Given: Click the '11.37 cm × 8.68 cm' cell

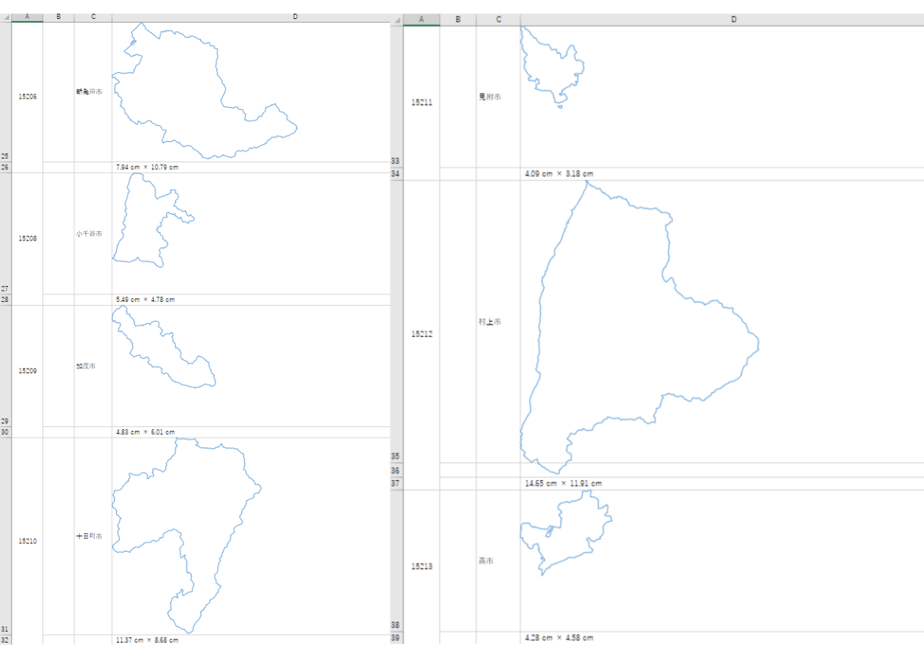Looking at the screenshot, I should tap(251, 640).
